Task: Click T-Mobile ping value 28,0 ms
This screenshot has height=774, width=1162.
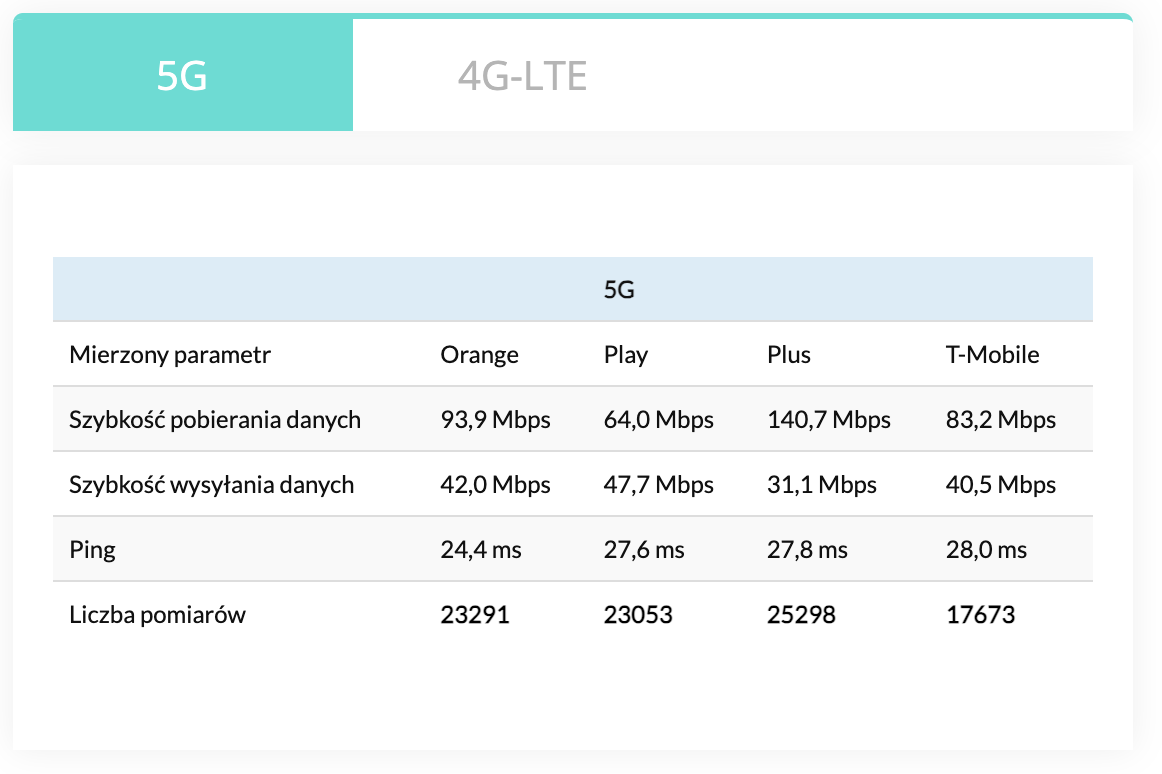Action: pos(986,550)
